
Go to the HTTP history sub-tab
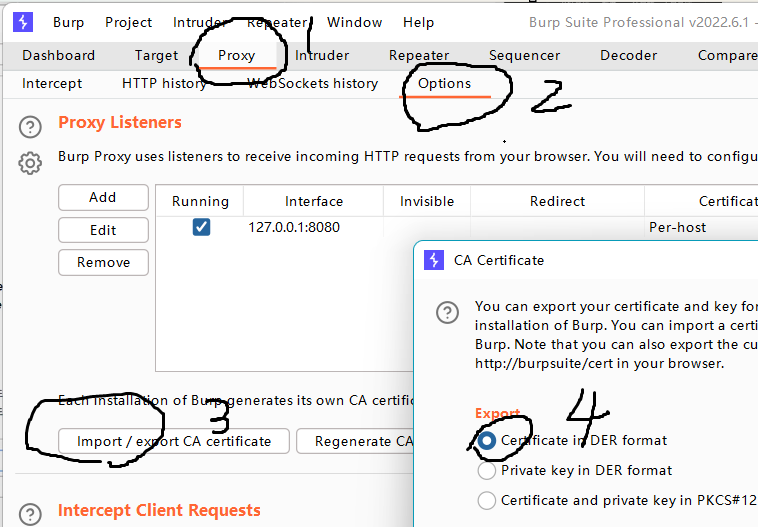[x=164, y=83]
